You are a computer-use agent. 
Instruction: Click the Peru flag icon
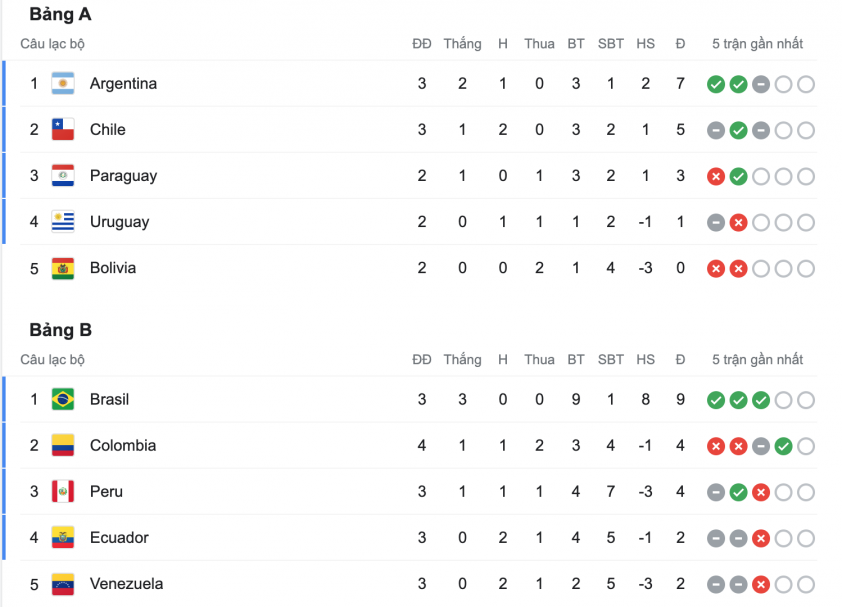(63, 492)
